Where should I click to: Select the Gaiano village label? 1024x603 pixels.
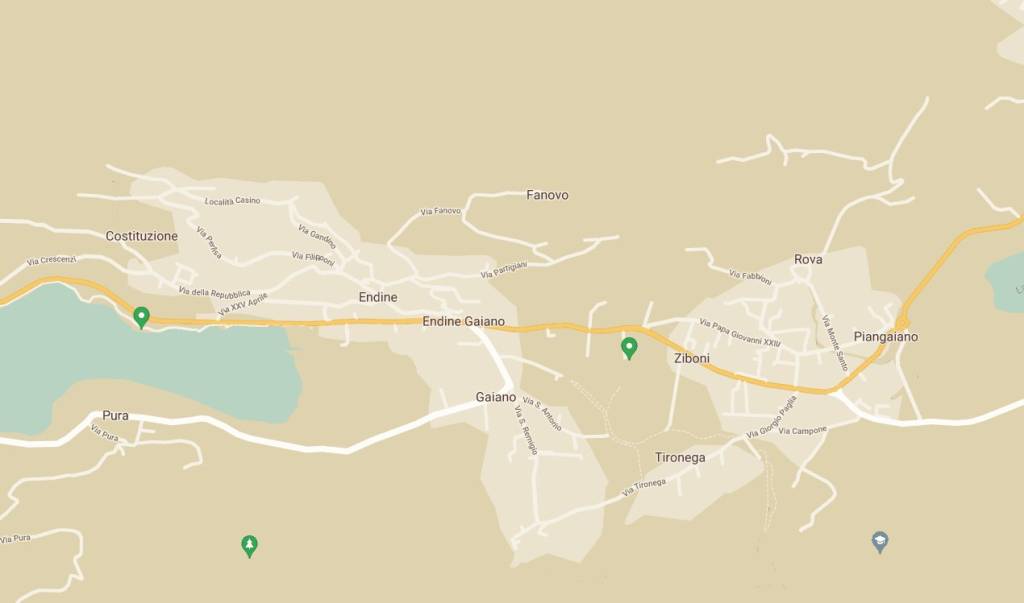pyautogui.click(x=496, y=397)
